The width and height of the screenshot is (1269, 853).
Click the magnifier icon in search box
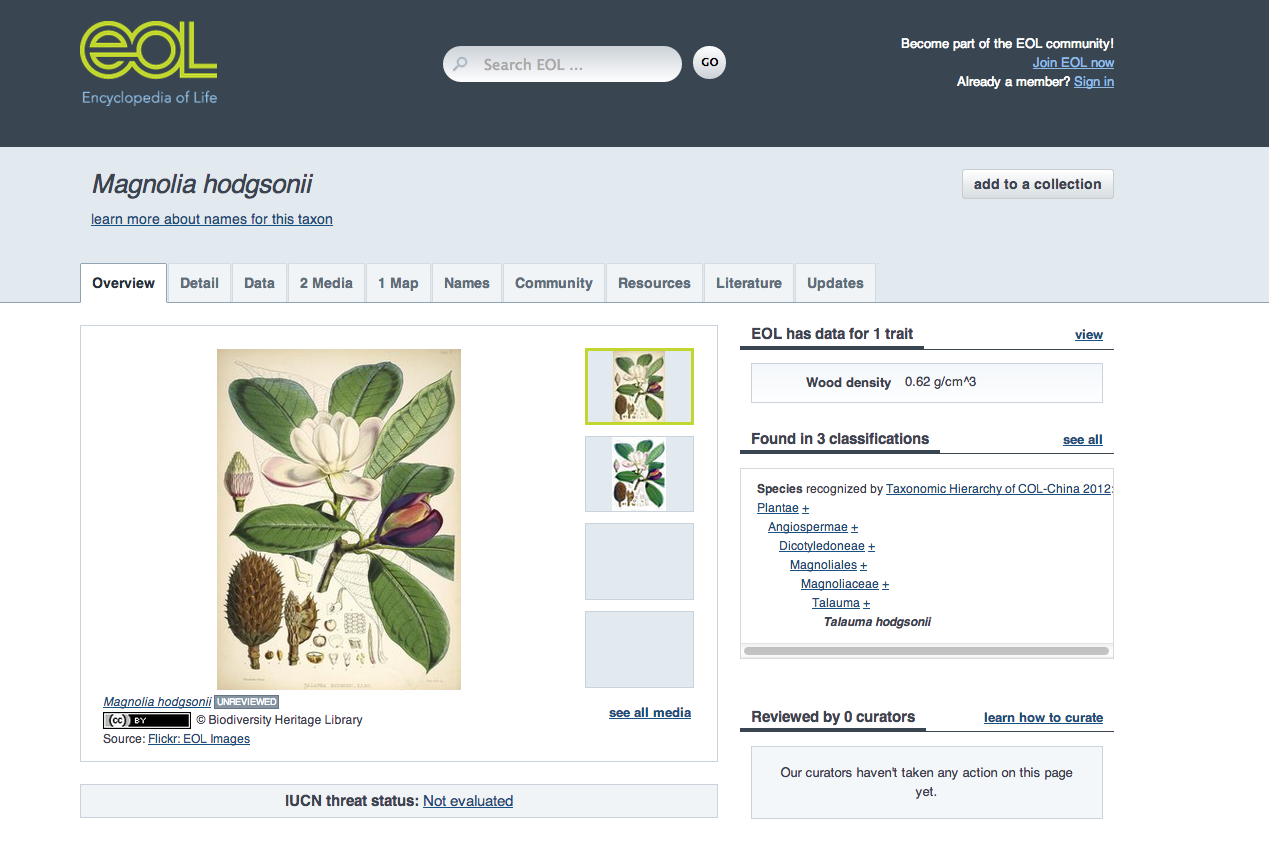pos(461,64)
